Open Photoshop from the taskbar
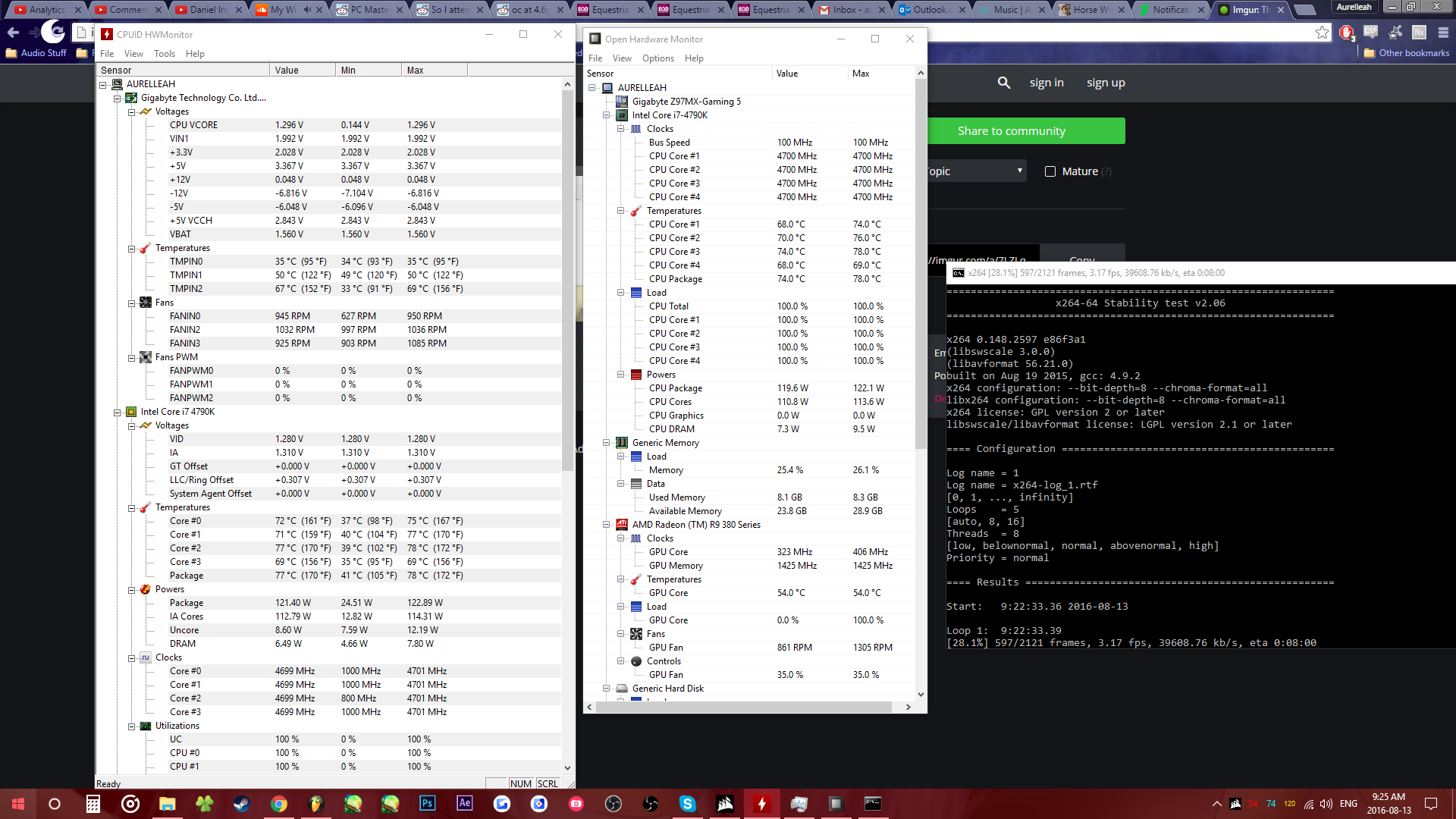 click(427, 804)
